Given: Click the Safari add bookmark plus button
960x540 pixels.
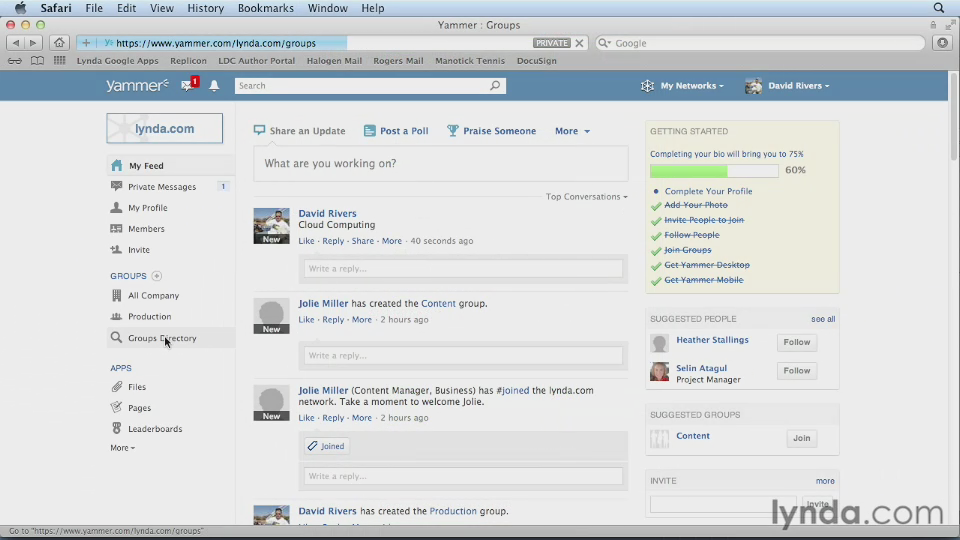Looking at the screenshot, I should (86, 43).
